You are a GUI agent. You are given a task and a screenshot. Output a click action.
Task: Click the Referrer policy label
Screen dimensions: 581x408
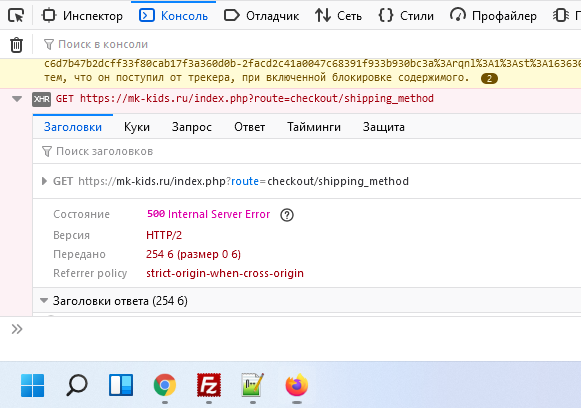[90, 273]
